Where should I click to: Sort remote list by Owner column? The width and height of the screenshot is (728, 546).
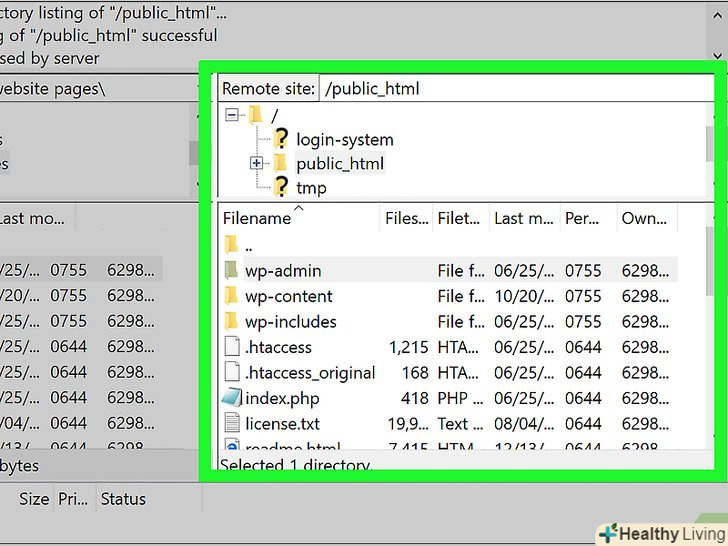click(647, 218)
